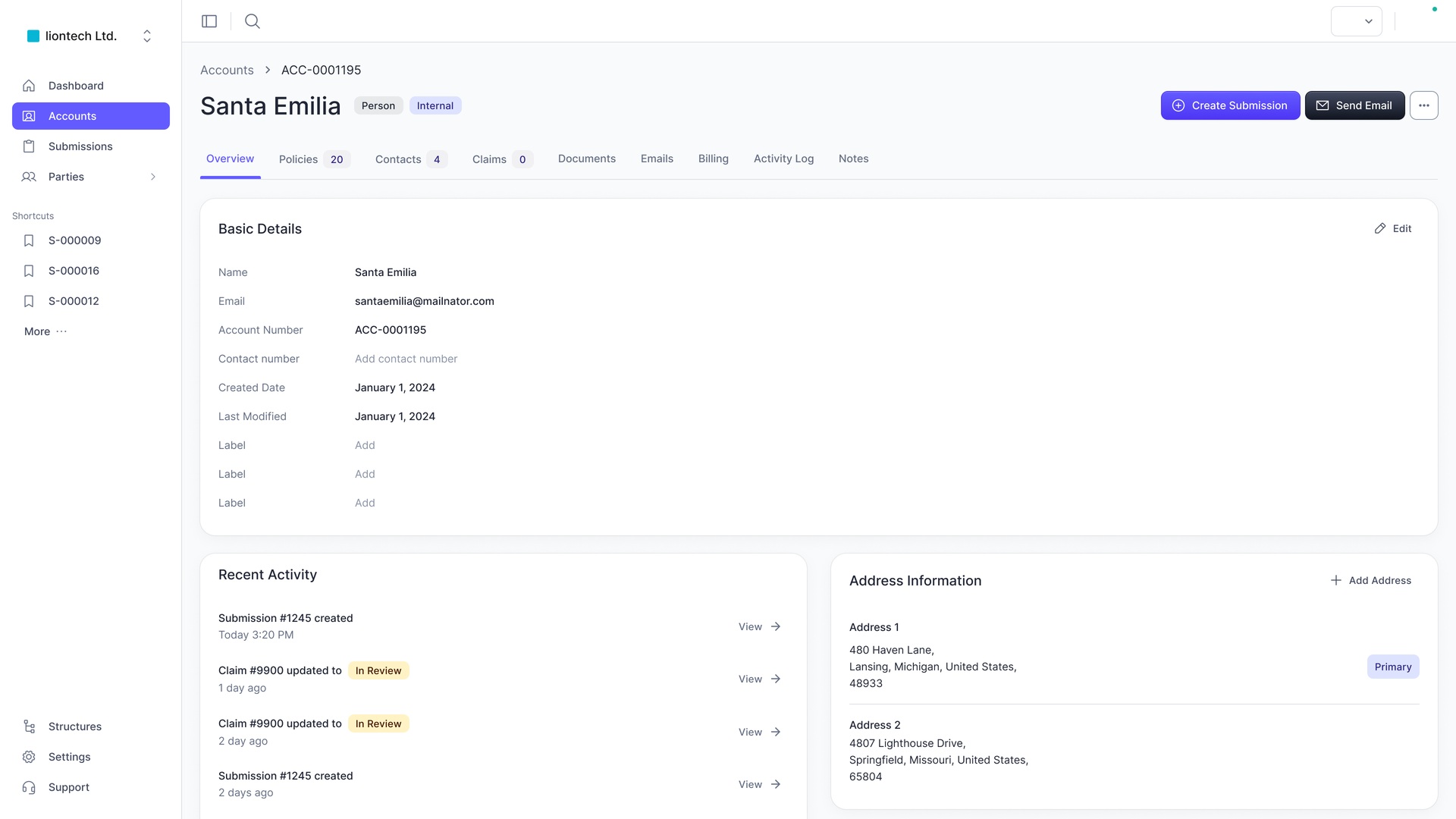
Task: Go to Accounts breadcrumb link
Action: click(x=227, y=70)
